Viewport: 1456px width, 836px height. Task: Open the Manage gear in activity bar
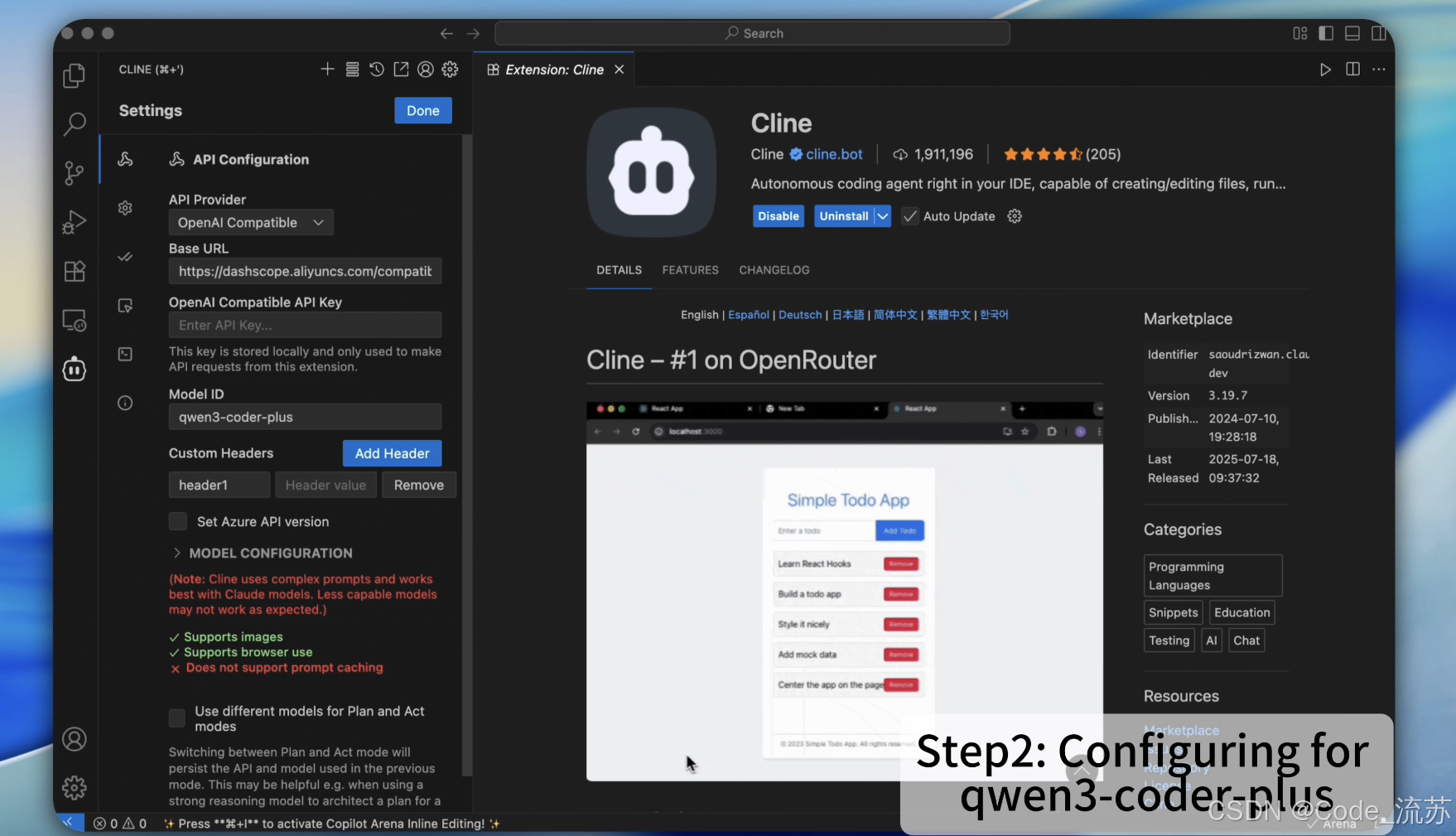pos(75,787)
